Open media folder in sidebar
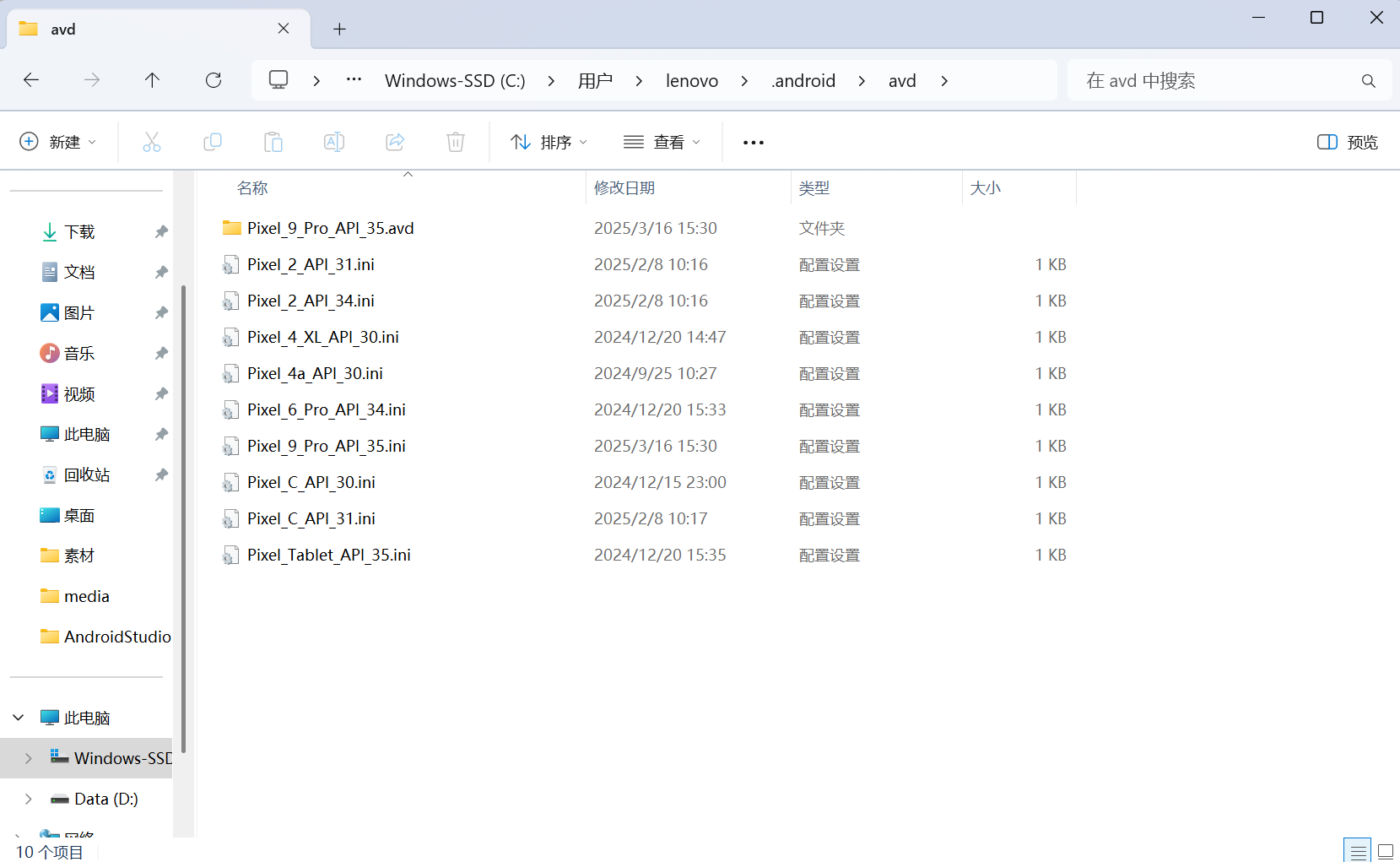This screenshot has height=862, width=1400. pyautogui.click(x=87, y=597)
